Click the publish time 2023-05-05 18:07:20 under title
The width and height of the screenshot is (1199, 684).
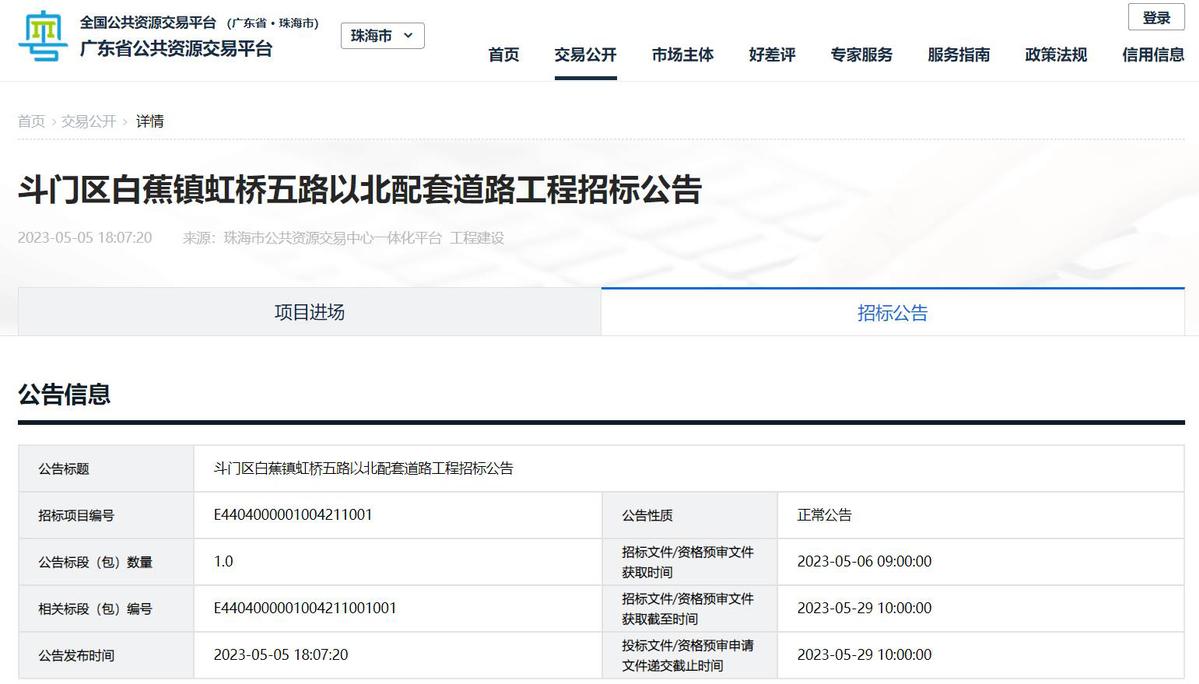point(85,238)
